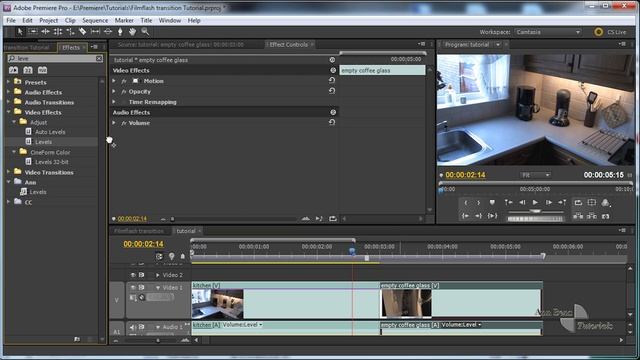The image size is (640, 360).
Task: Select the Slip tool
Action: tap(95, 32)
